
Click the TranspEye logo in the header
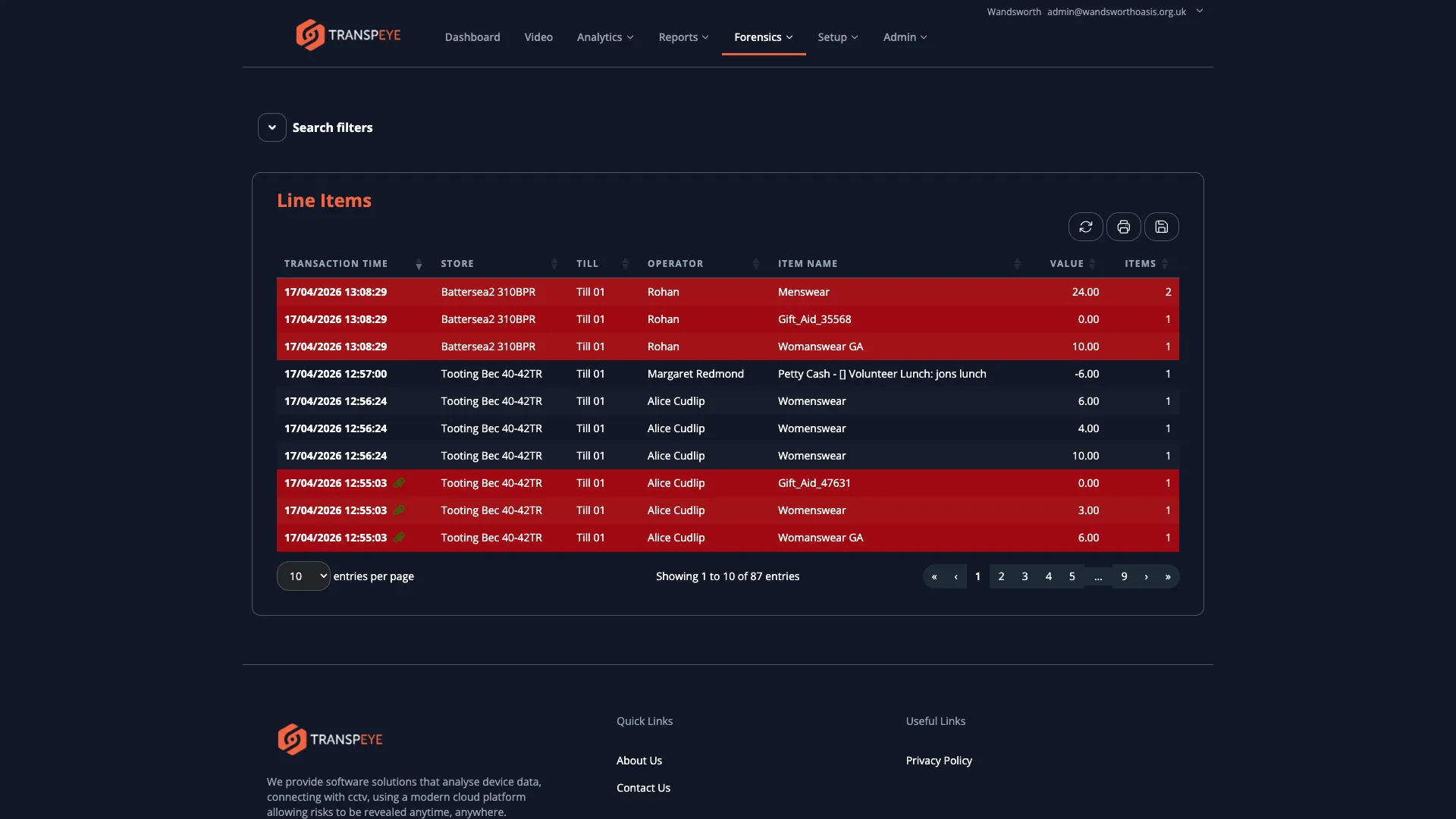tap(347, 34)
